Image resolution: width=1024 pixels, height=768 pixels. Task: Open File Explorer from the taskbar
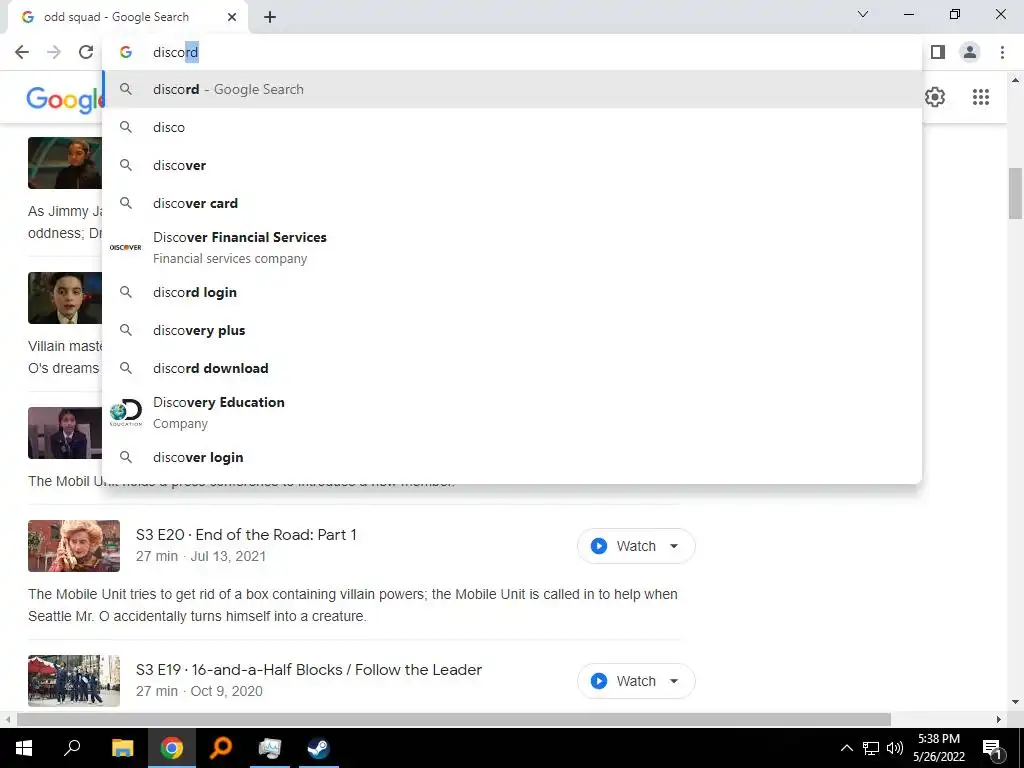coord(122,748)
